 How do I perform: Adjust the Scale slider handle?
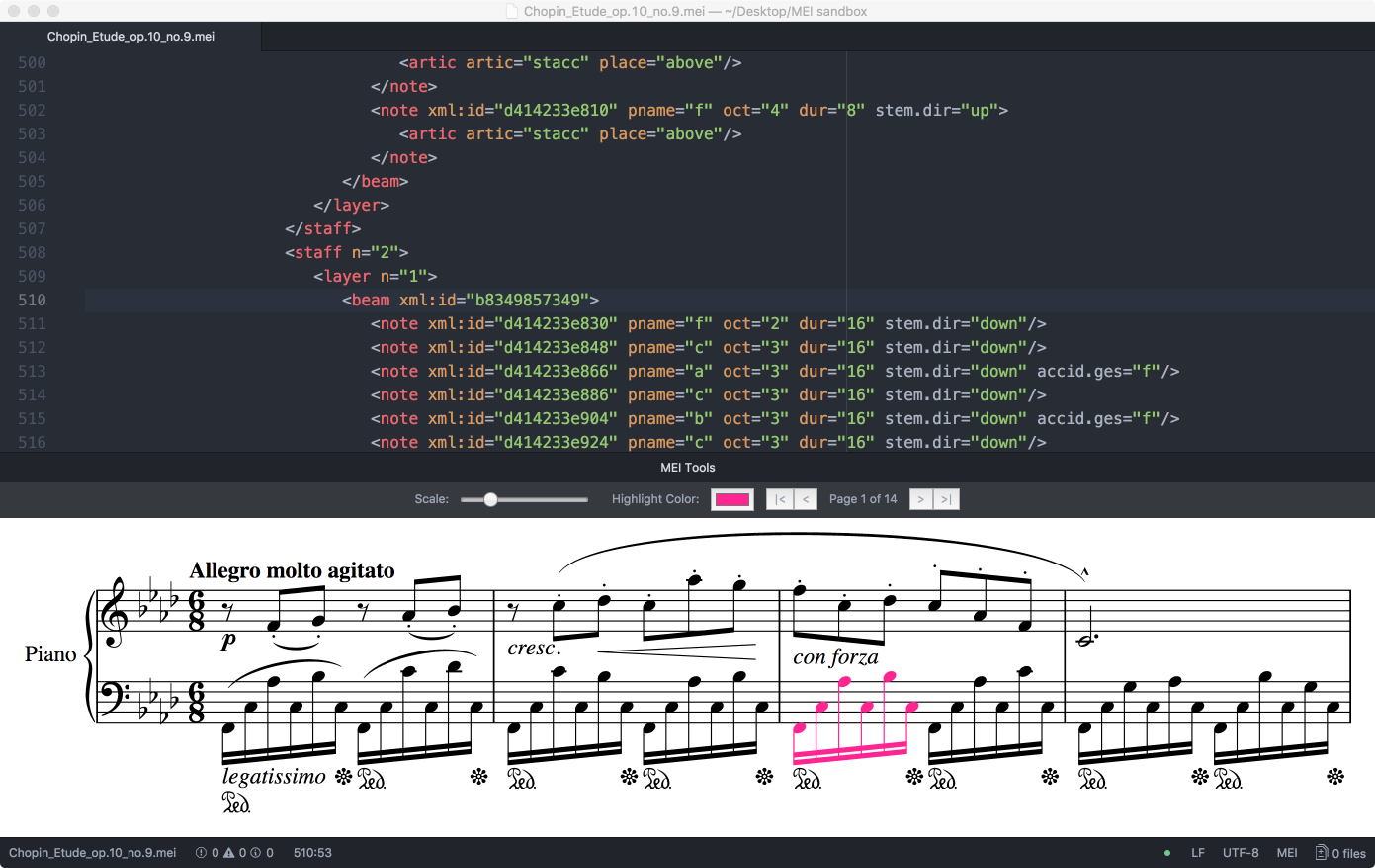pos(490,499)
